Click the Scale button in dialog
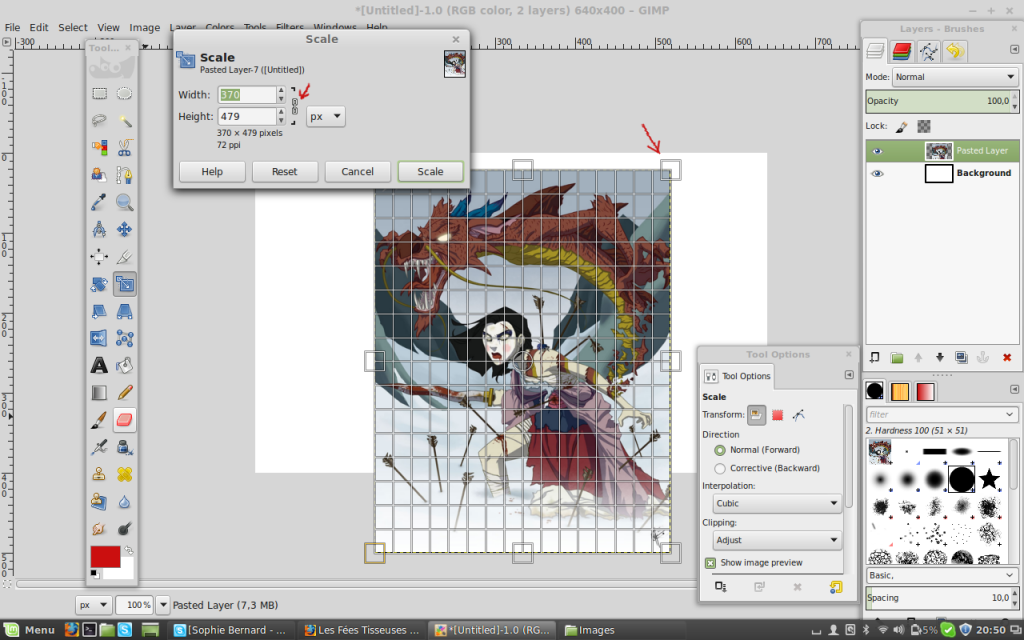The height and width of the screenshot is (640, 1024). (430, 172)
